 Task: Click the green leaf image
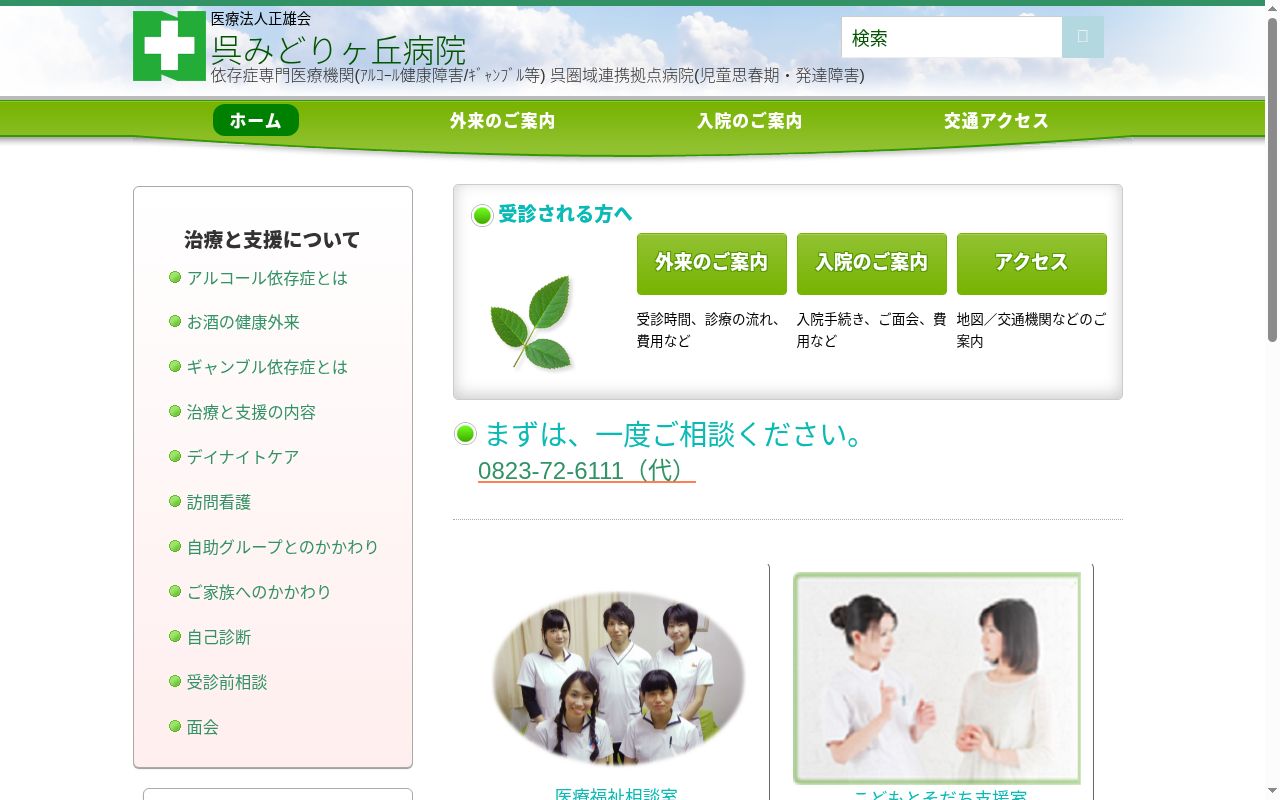533,322
